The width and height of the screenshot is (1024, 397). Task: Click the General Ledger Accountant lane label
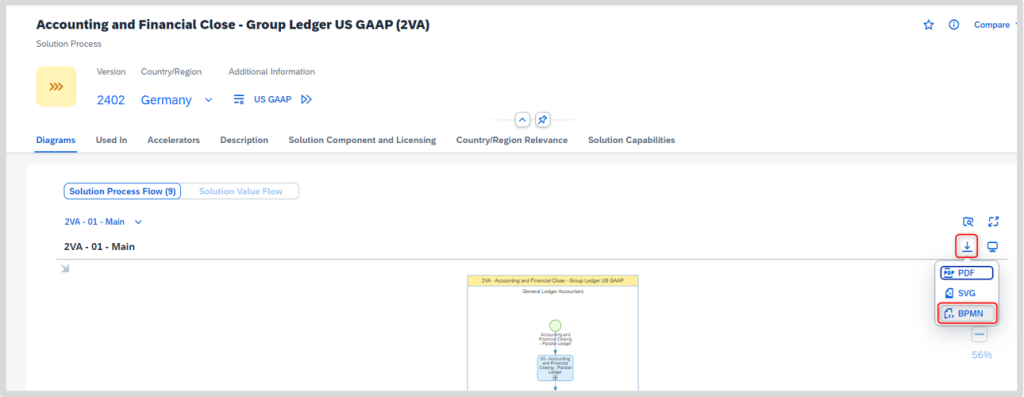coord(552,292)
